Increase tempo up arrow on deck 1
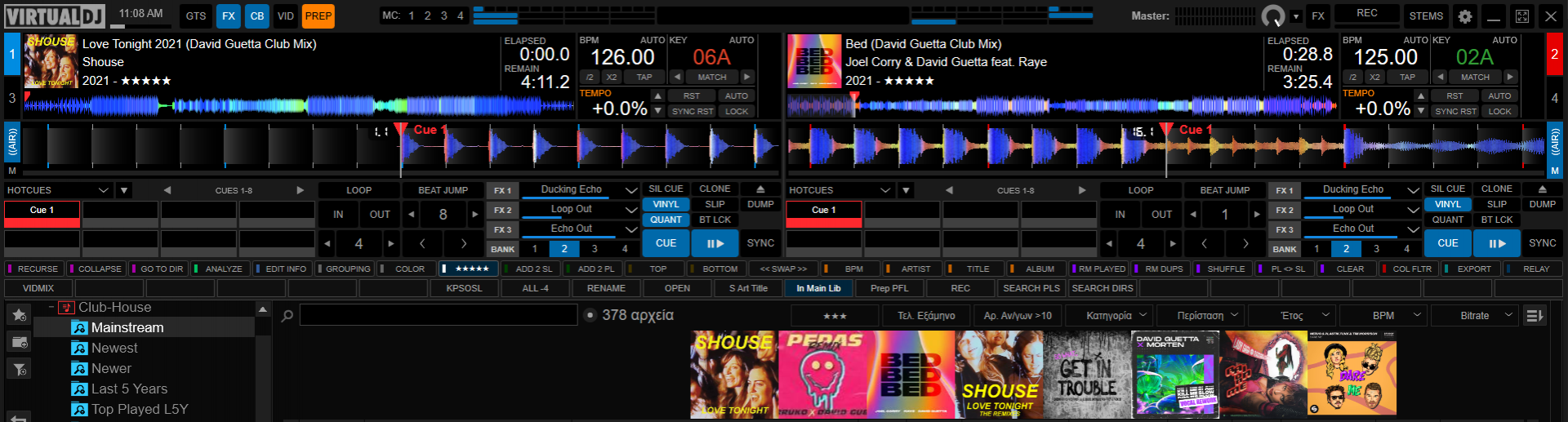This screenshot has width=1568, height=422. pyautogui.click(x=658, y=96)
